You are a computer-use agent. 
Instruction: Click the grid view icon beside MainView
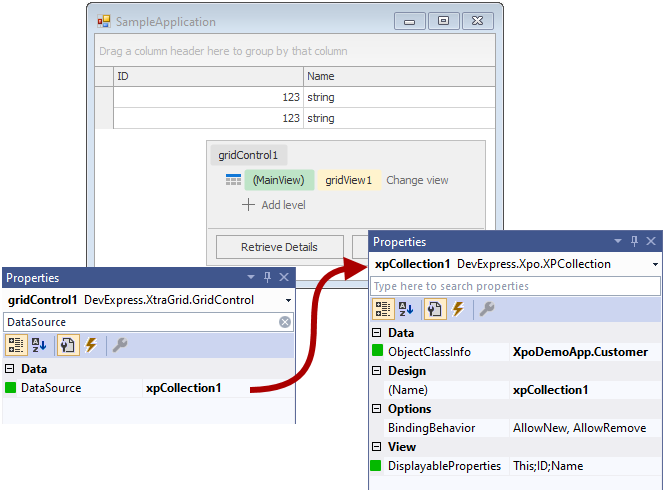coord(233,180)
